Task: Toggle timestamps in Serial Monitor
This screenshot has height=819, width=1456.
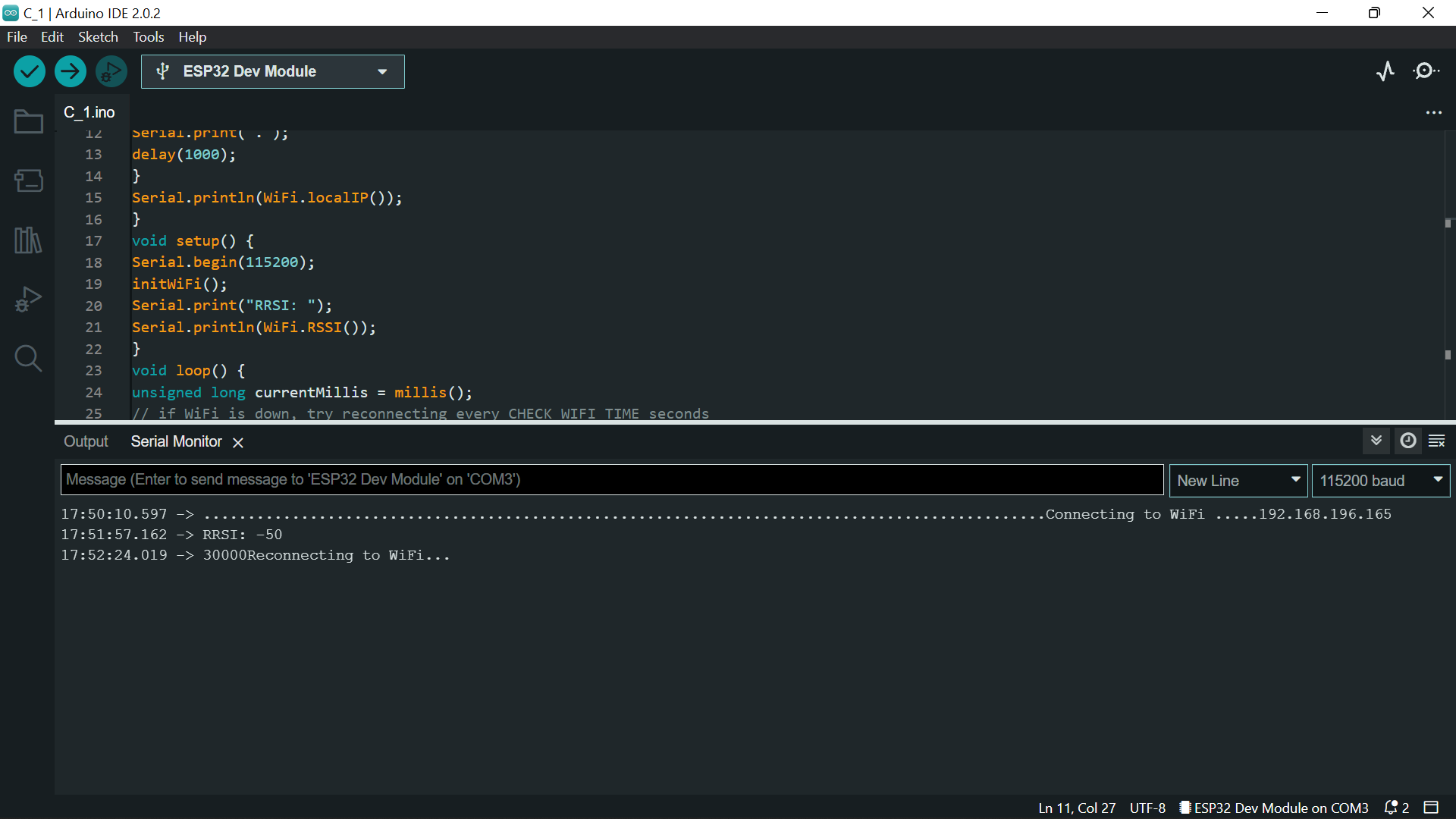Action: pyautogui.click(x=1407, y=441)
